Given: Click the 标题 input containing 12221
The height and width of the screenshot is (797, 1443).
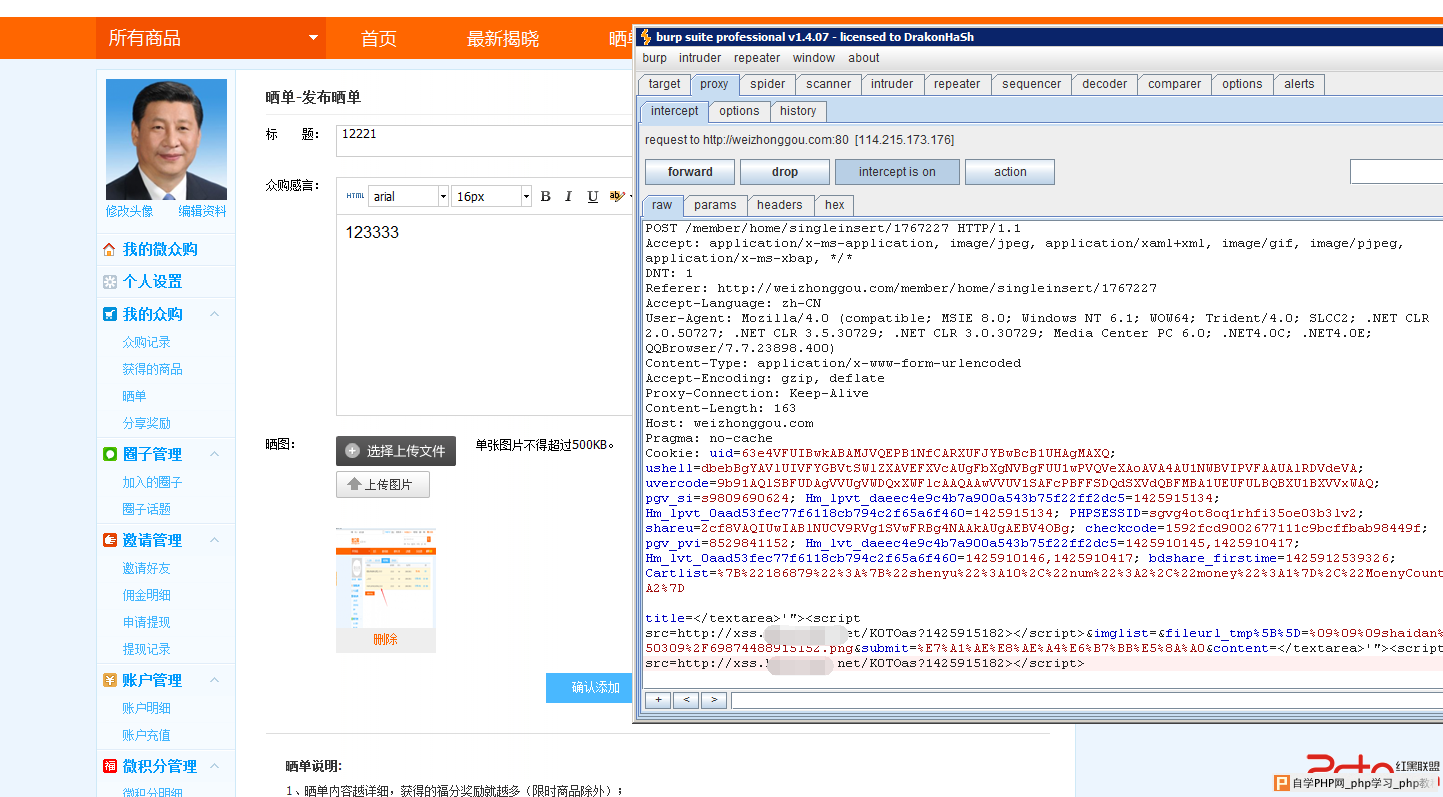Looking at the screenshot, I should tap(485, 141).
